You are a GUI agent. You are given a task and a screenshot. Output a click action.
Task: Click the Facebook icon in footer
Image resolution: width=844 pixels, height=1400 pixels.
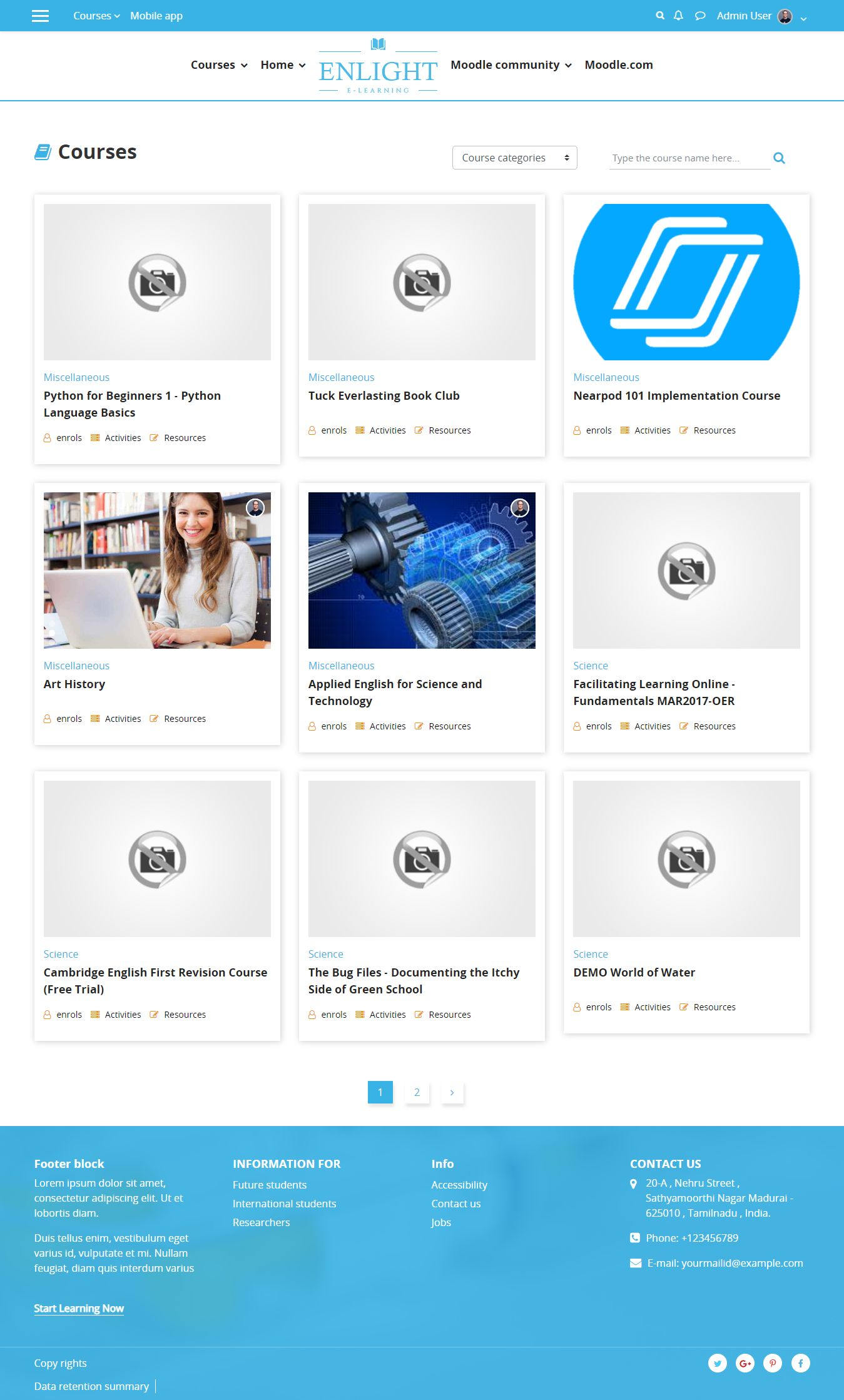pos(800,1363)
